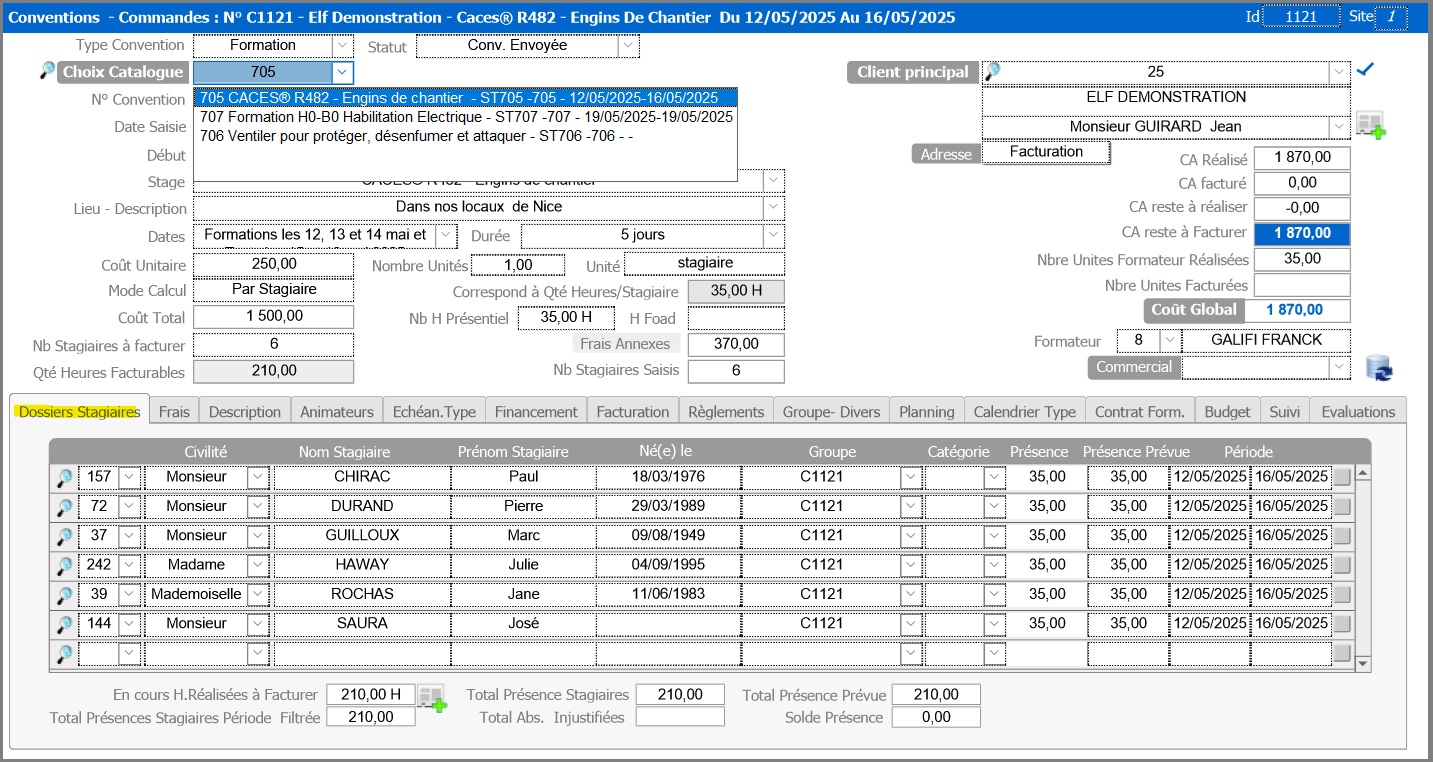Click magnifier icon on GUILLOUX row
1433x762 pixels.
(64, 536)
